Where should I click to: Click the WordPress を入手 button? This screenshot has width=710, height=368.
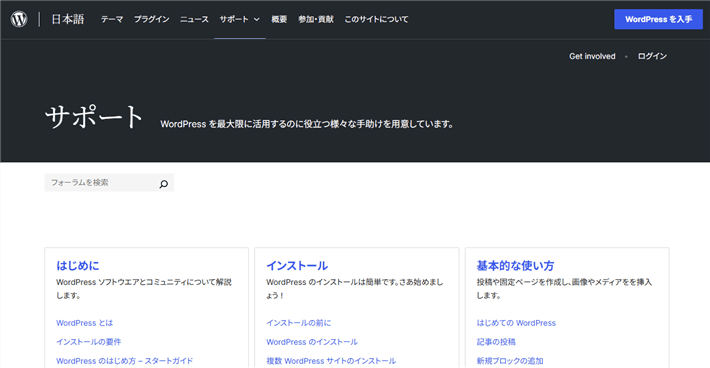click(x=658, y=19)
